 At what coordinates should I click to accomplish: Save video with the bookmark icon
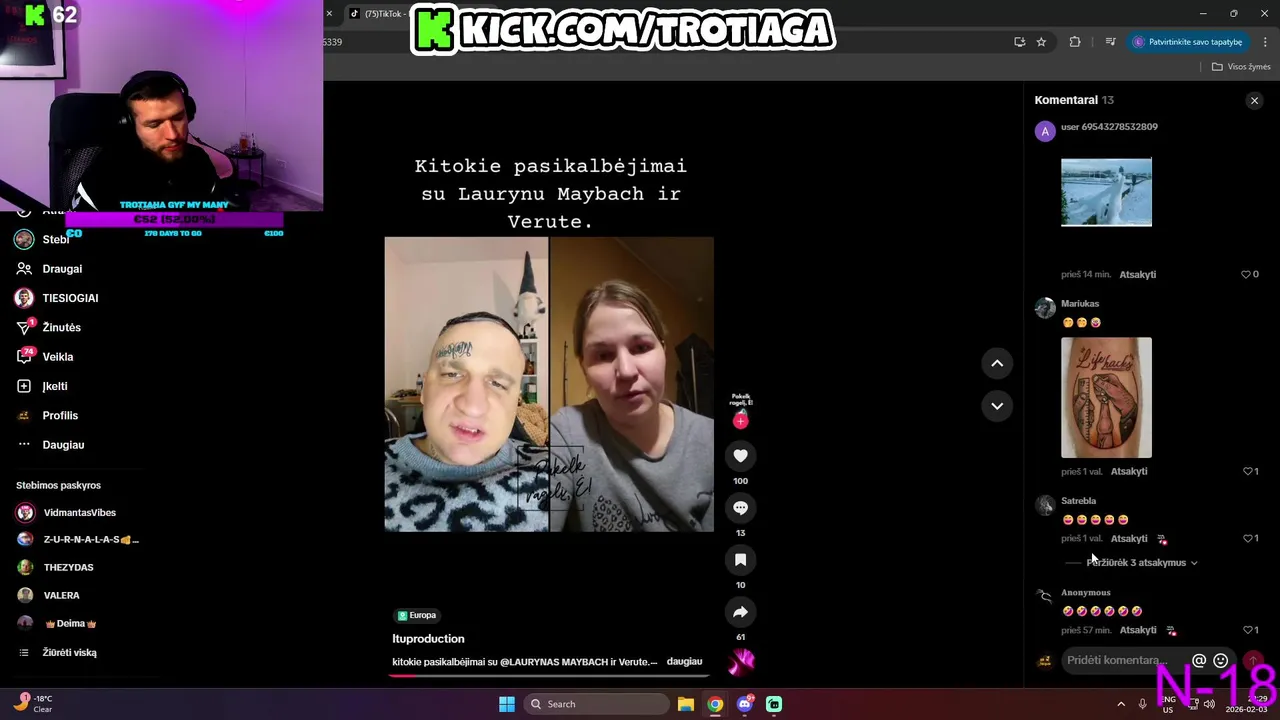[x=740, y=560]
